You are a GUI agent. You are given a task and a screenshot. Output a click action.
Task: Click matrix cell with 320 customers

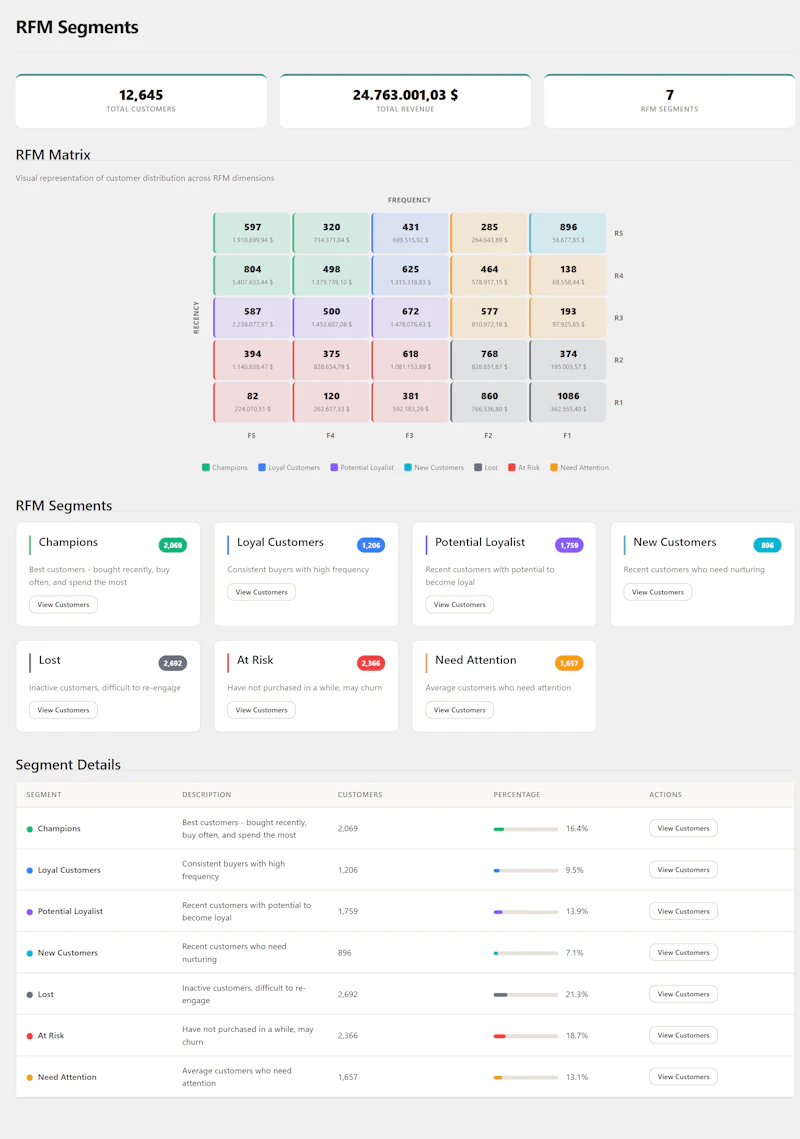click(x=331, y=232)
